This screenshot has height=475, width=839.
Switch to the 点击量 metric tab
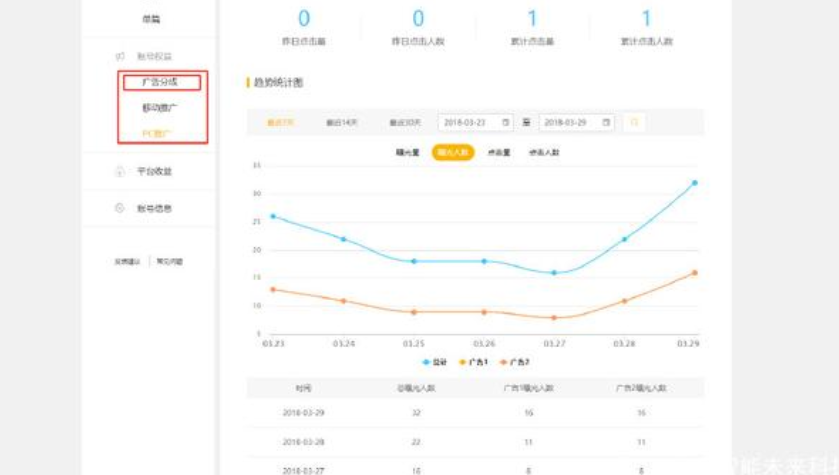(498, 153)
